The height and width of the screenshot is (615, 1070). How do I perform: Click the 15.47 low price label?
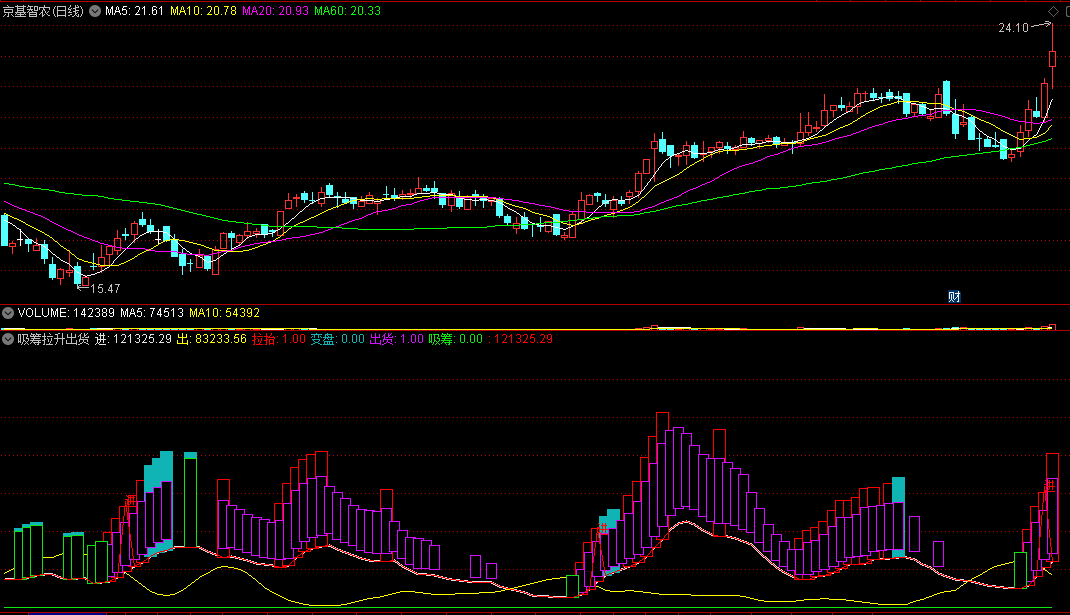[x=105, y=289]
